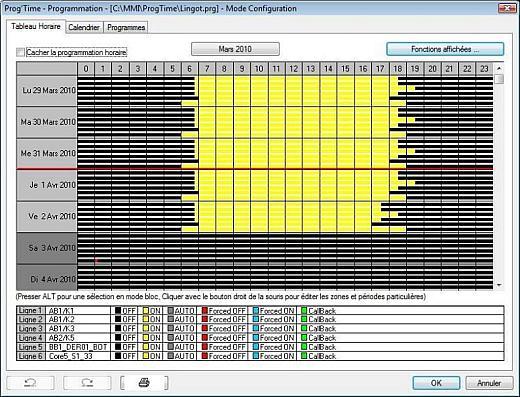Select Ligne 2 AB1/K2 legend entry

pos(63,320)
